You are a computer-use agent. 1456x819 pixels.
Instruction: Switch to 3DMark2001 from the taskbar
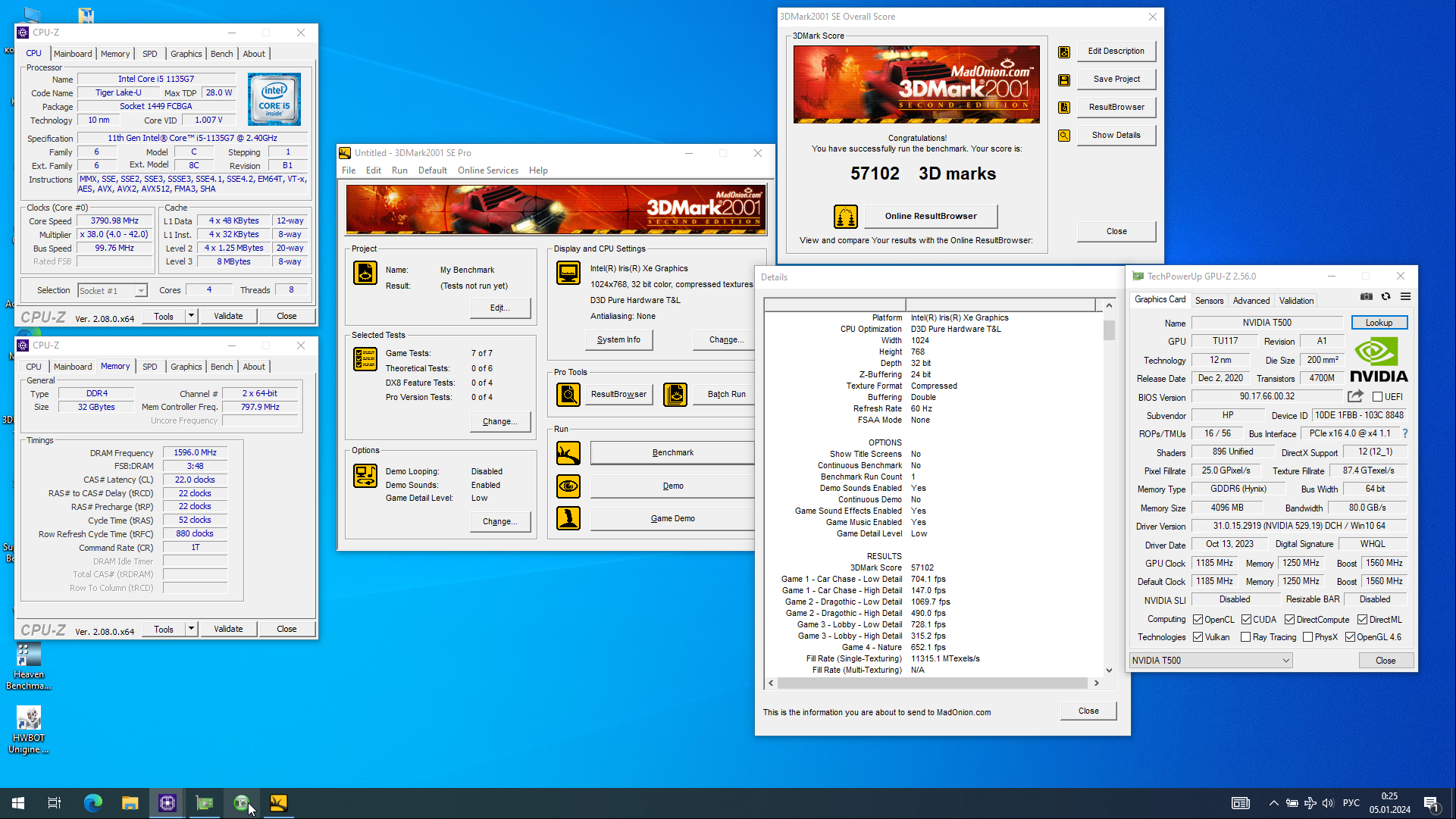pos(278,803)
